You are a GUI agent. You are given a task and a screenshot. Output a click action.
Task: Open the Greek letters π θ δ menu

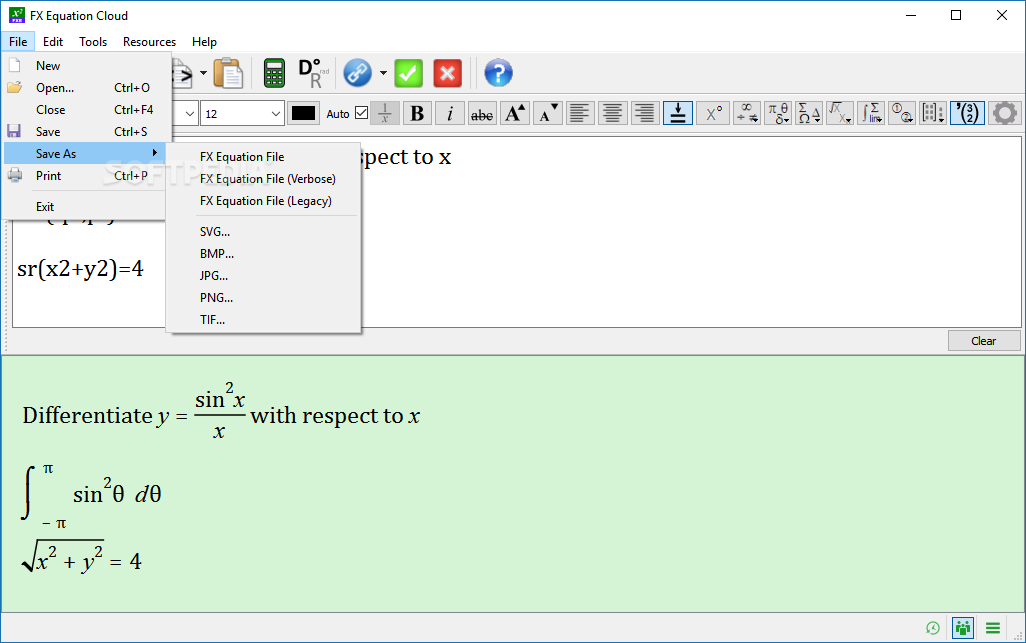(779, 113)
